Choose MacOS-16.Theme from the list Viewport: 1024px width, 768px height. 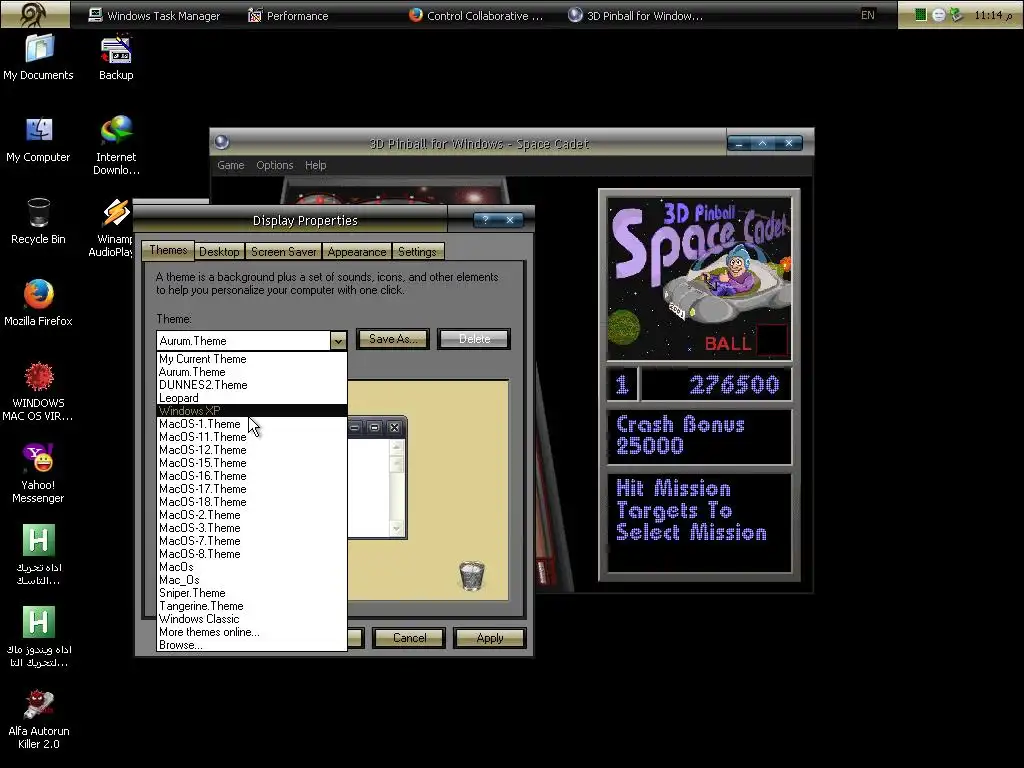(x=252, y=476)
